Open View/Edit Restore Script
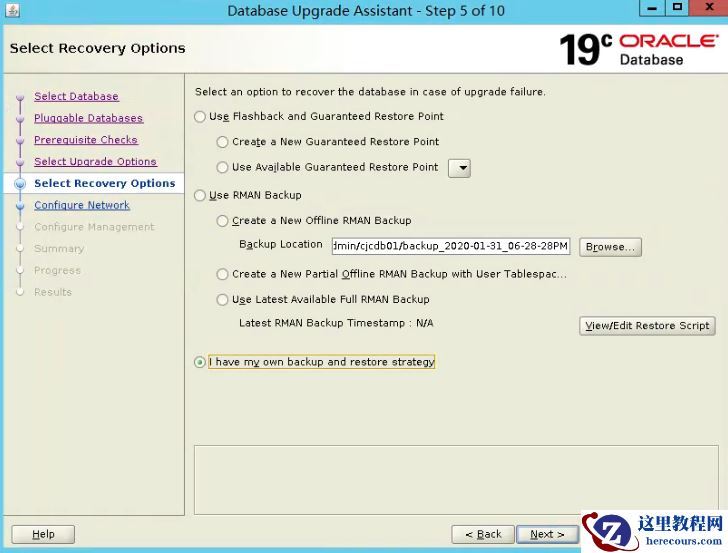Screen dimensions: 728x553 coord(647,326)
